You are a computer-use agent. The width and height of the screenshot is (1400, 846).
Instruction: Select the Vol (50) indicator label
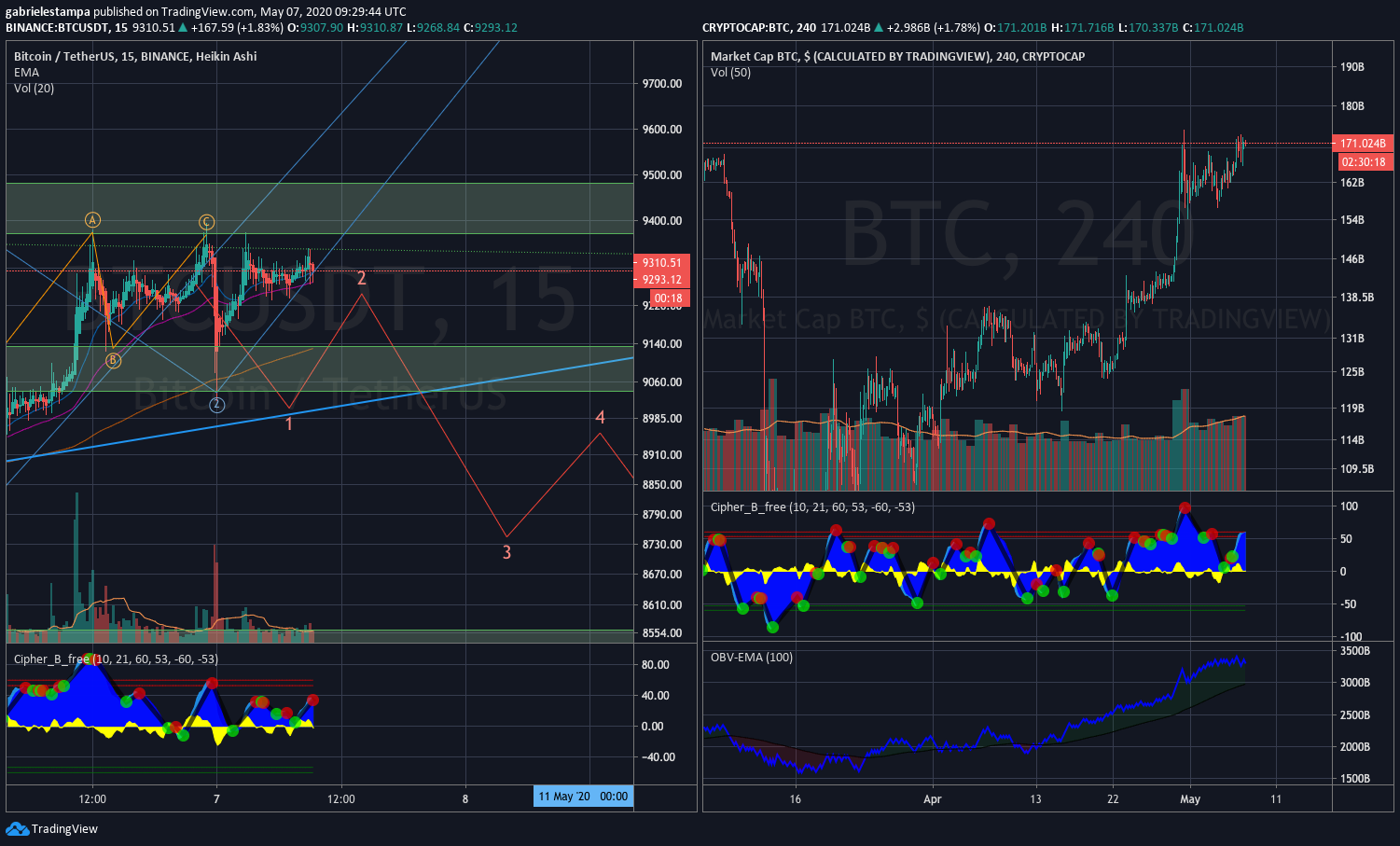click(x=730, y=72)
